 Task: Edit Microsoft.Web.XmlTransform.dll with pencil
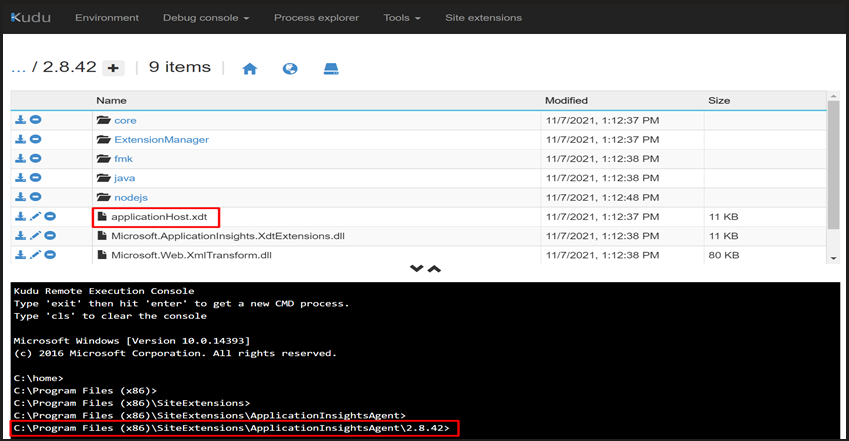(35, 255)
